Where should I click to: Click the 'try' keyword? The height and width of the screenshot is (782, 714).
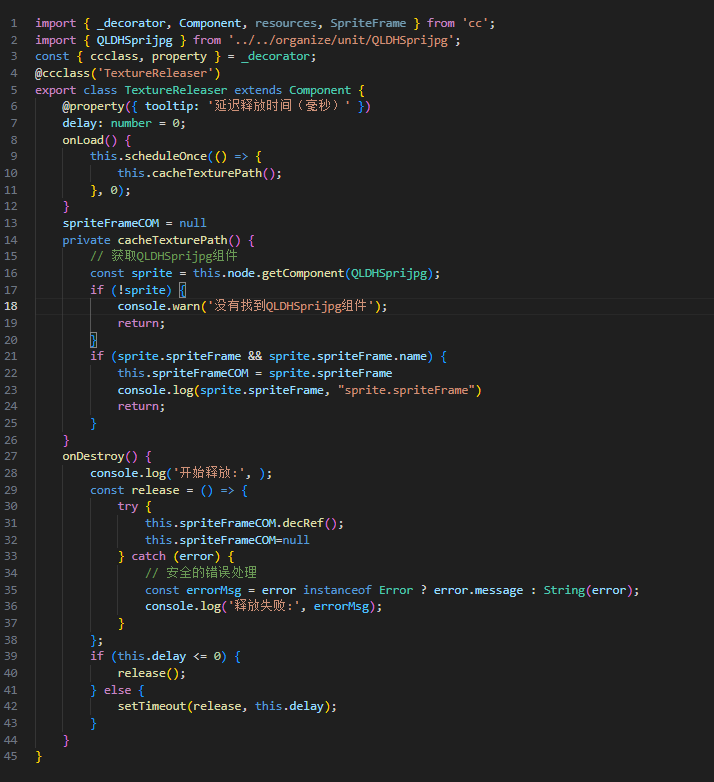click(128, 507)
